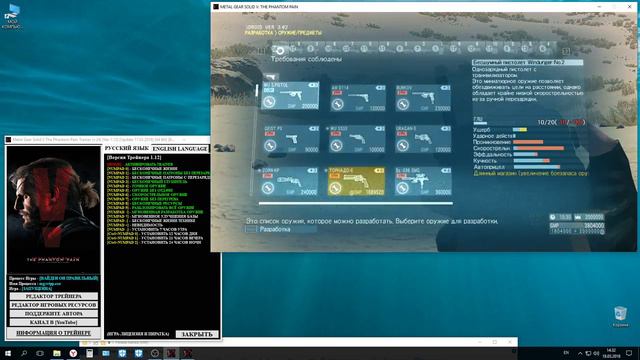The image size is (640, 360).
Task: Open Task View on the taskbar
Action: tap(40, 353)
